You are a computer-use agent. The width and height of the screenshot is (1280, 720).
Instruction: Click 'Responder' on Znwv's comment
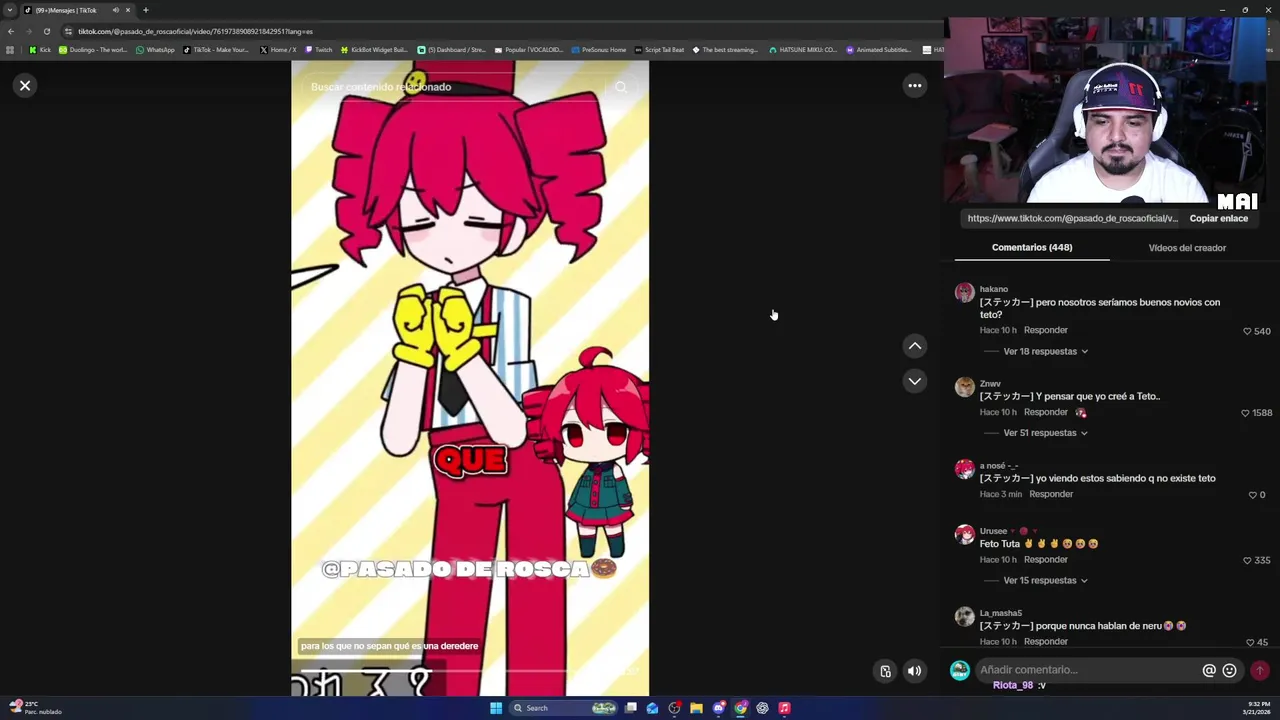click(x=1046, y=412)
